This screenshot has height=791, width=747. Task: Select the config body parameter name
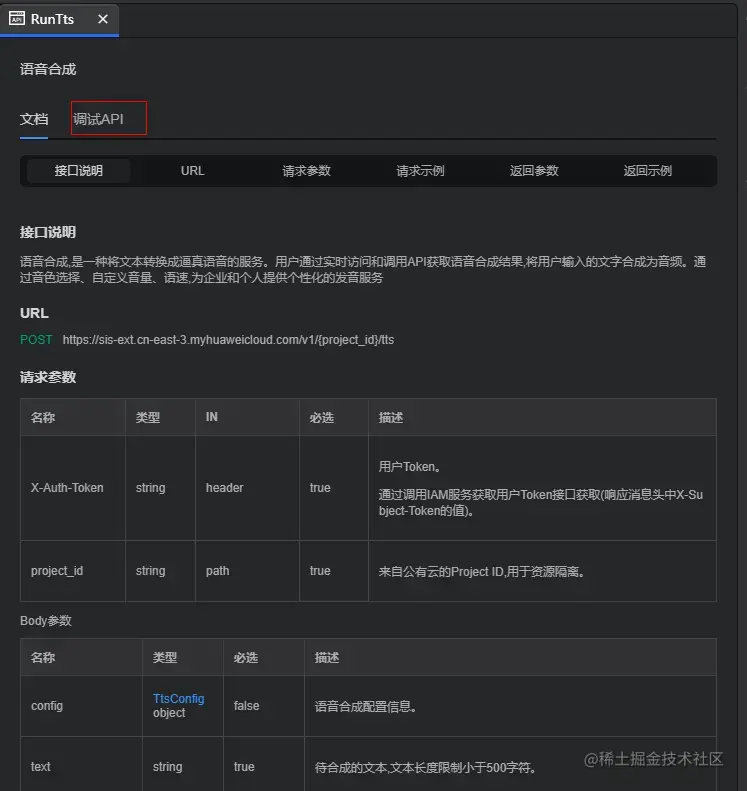(x=47, y=706)
